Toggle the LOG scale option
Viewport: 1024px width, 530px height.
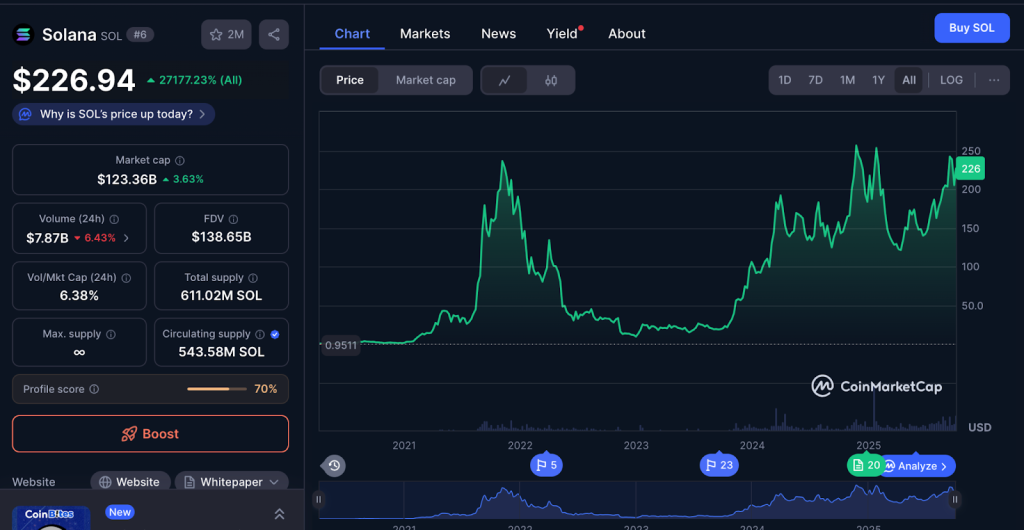[951, 80]
